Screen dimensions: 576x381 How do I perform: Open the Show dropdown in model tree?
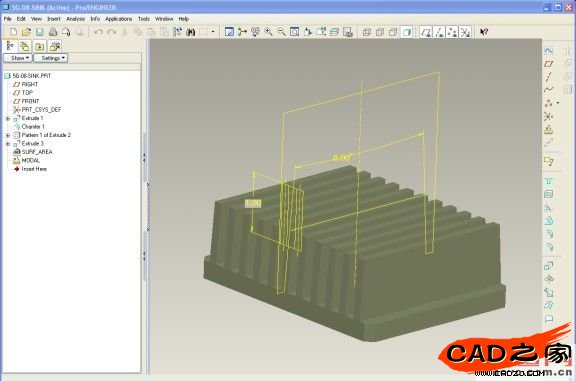tap(18, 58)
